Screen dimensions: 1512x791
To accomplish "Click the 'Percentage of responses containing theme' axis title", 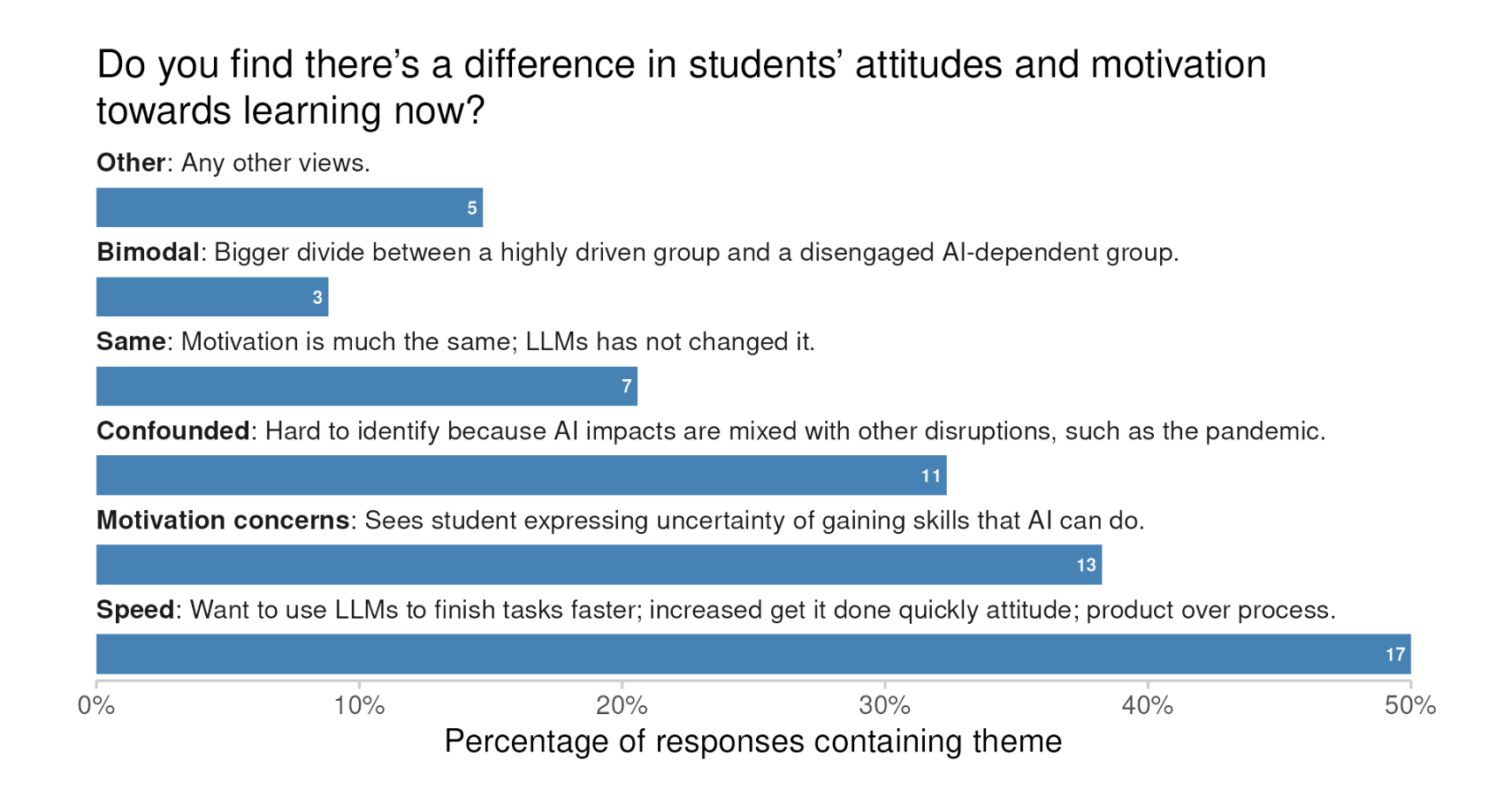I will point(752,742).
